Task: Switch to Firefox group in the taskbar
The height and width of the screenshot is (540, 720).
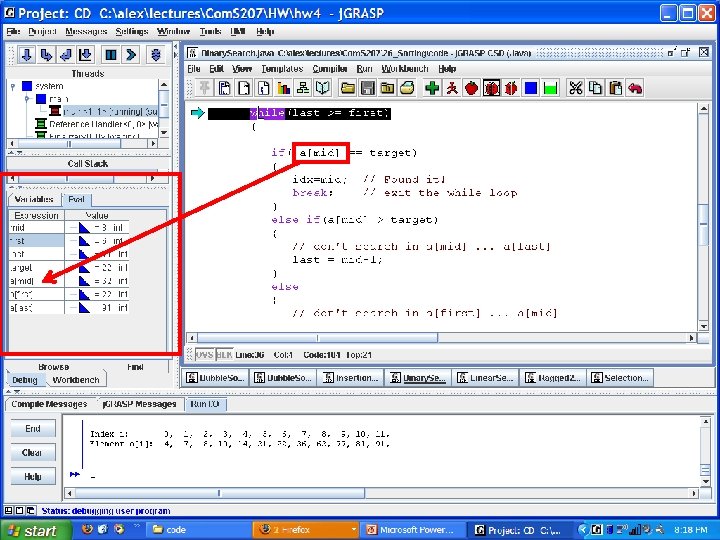Action: [306, 530]
